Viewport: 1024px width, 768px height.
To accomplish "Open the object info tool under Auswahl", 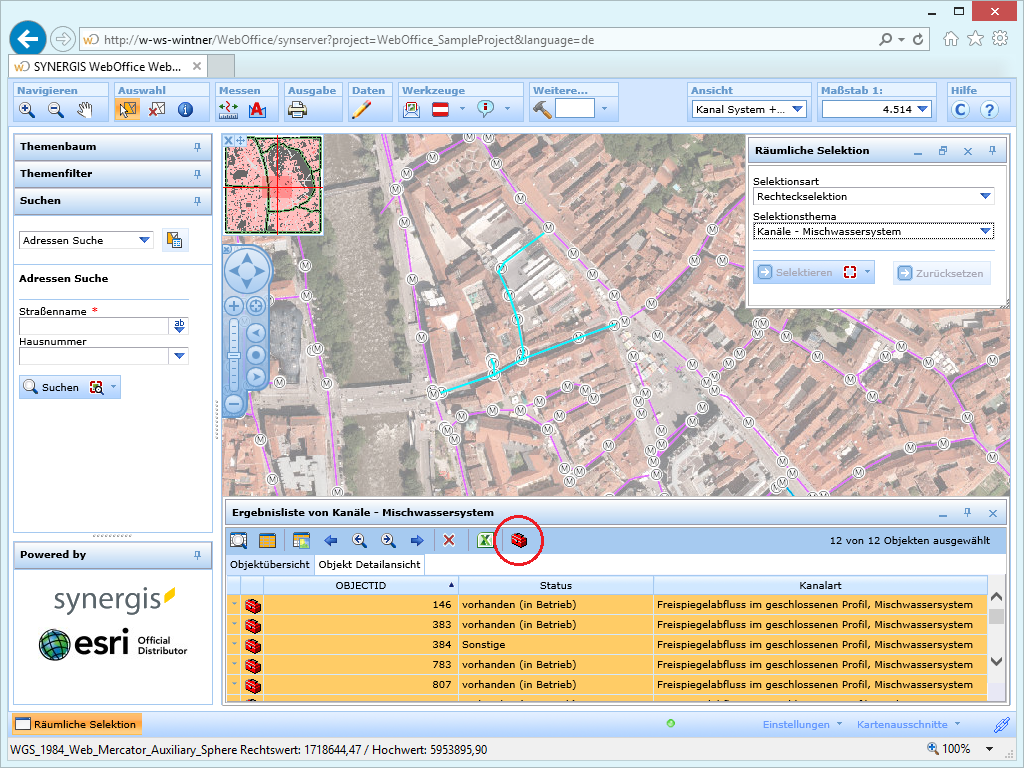I will pos(185,110).
